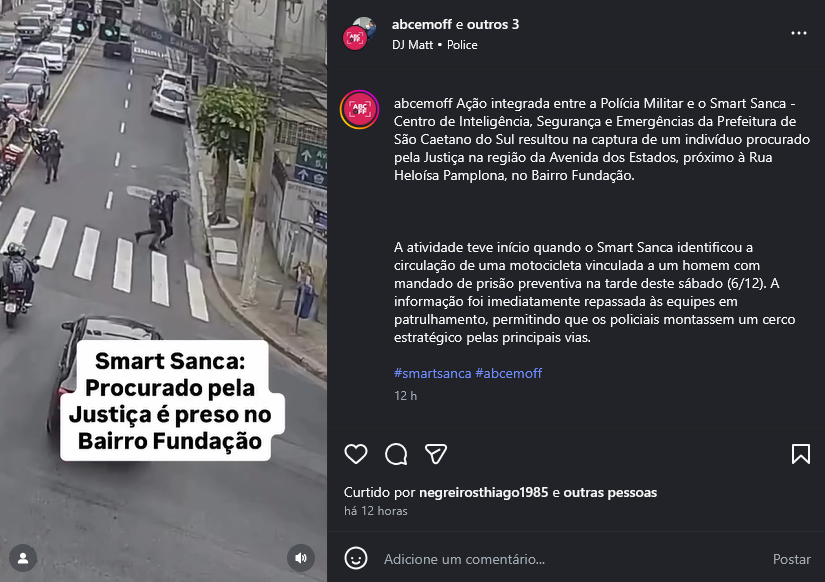View likes via 'outras pessoas'
Image resolution: width=825 pixels, height=582 pixels.
point(610,493)
